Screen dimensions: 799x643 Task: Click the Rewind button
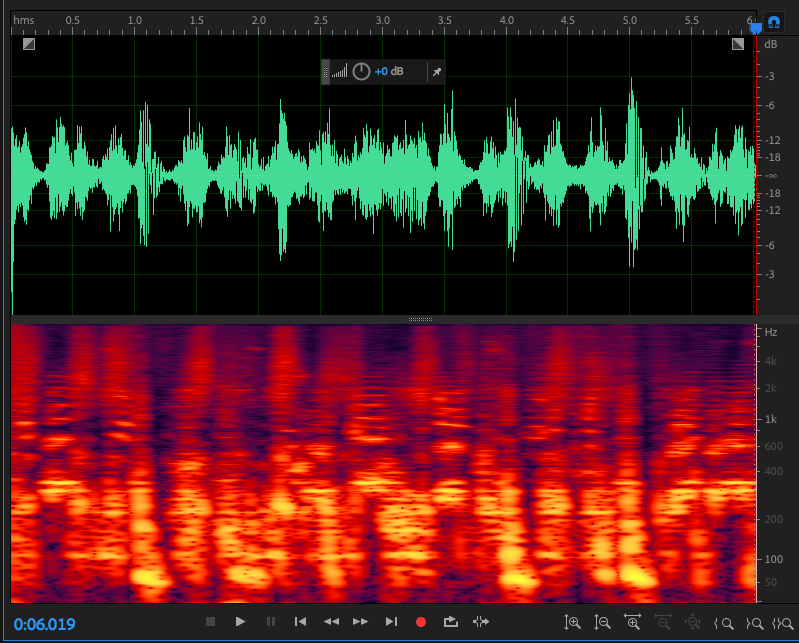(331, 621)
